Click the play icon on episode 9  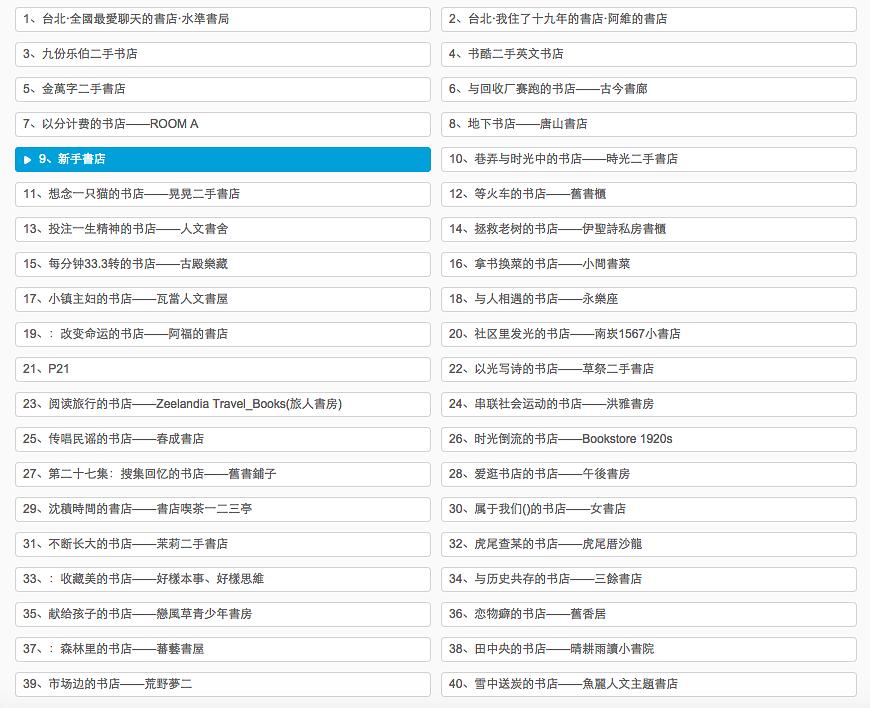[27, 160]
